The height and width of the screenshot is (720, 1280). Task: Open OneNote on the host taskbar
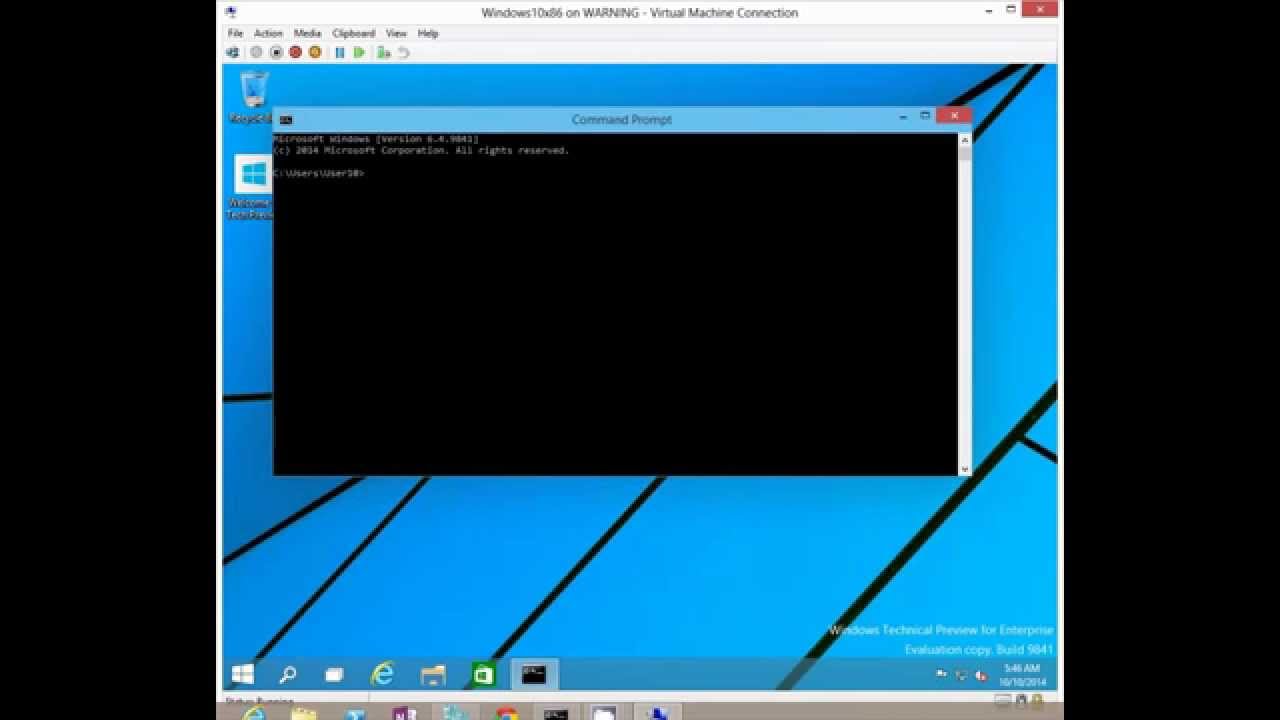click(405, 713)
